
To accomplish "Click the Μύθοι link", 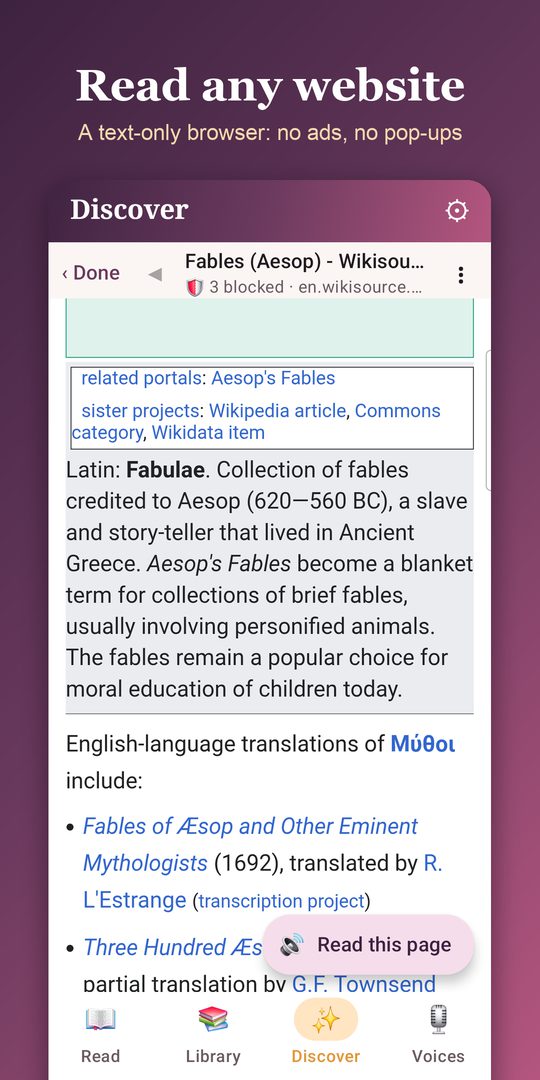I will pyautogui.click(x=423, y=744).
